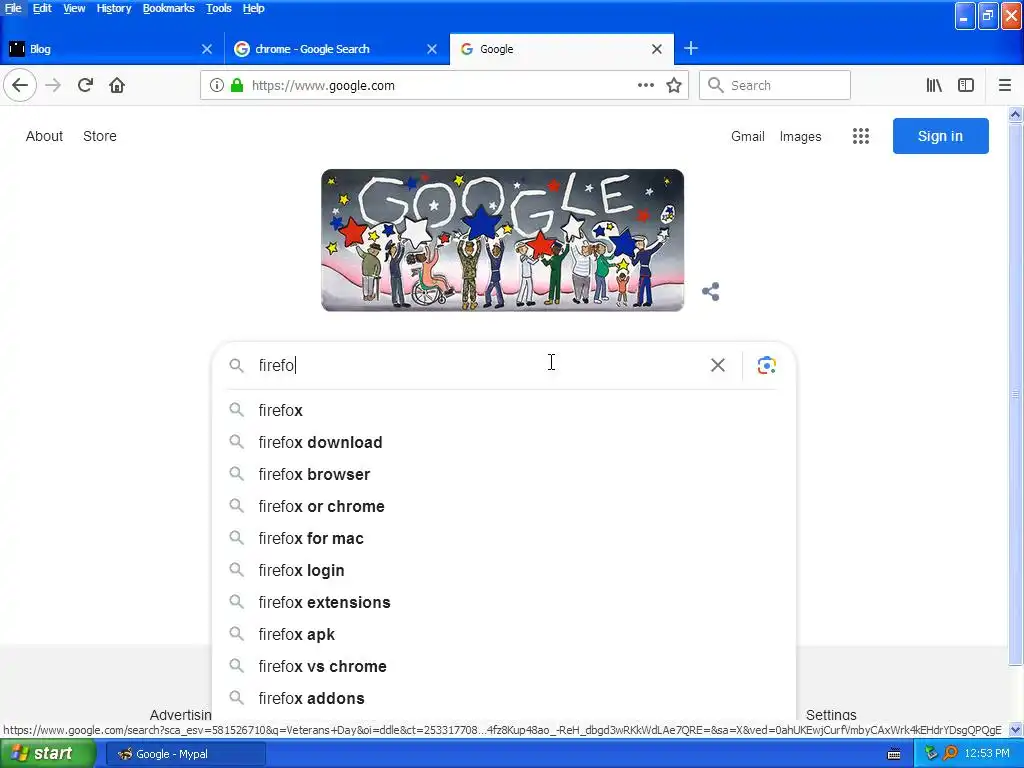Viewport: 1024px width, 768px height.
Task: Clear the Google search box text
Action: point(718,365)
